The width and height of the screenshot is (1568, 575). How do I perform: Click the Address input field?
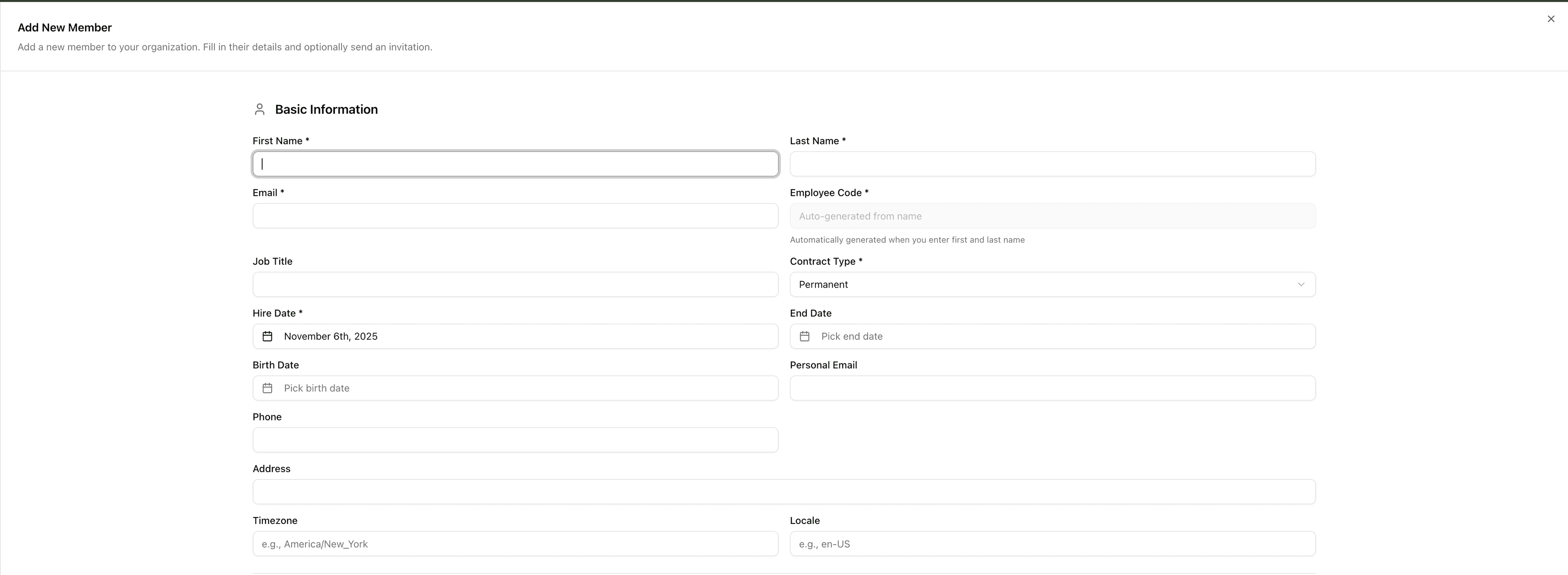pos(784,492)
